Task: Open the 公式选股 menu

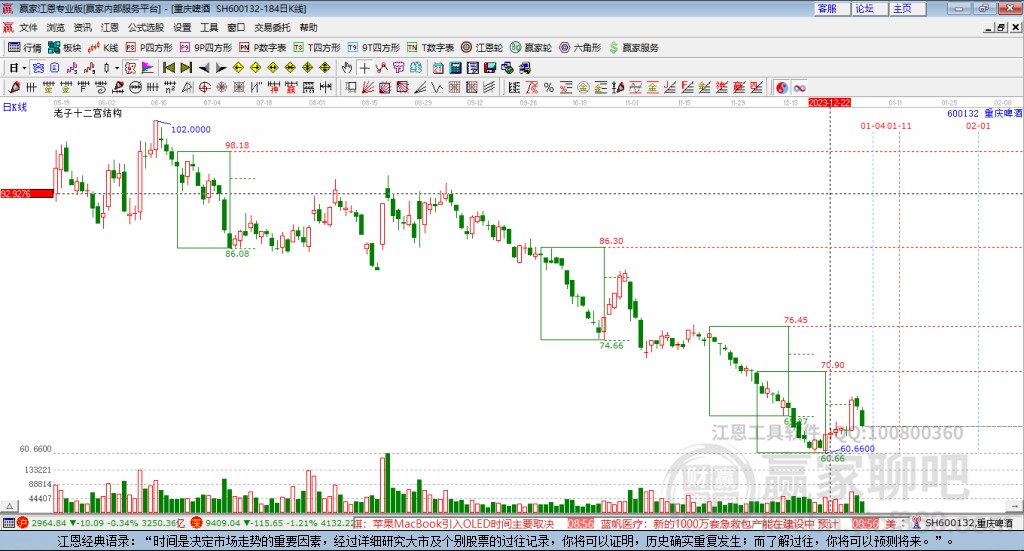Action: click(x=146, y=27)
